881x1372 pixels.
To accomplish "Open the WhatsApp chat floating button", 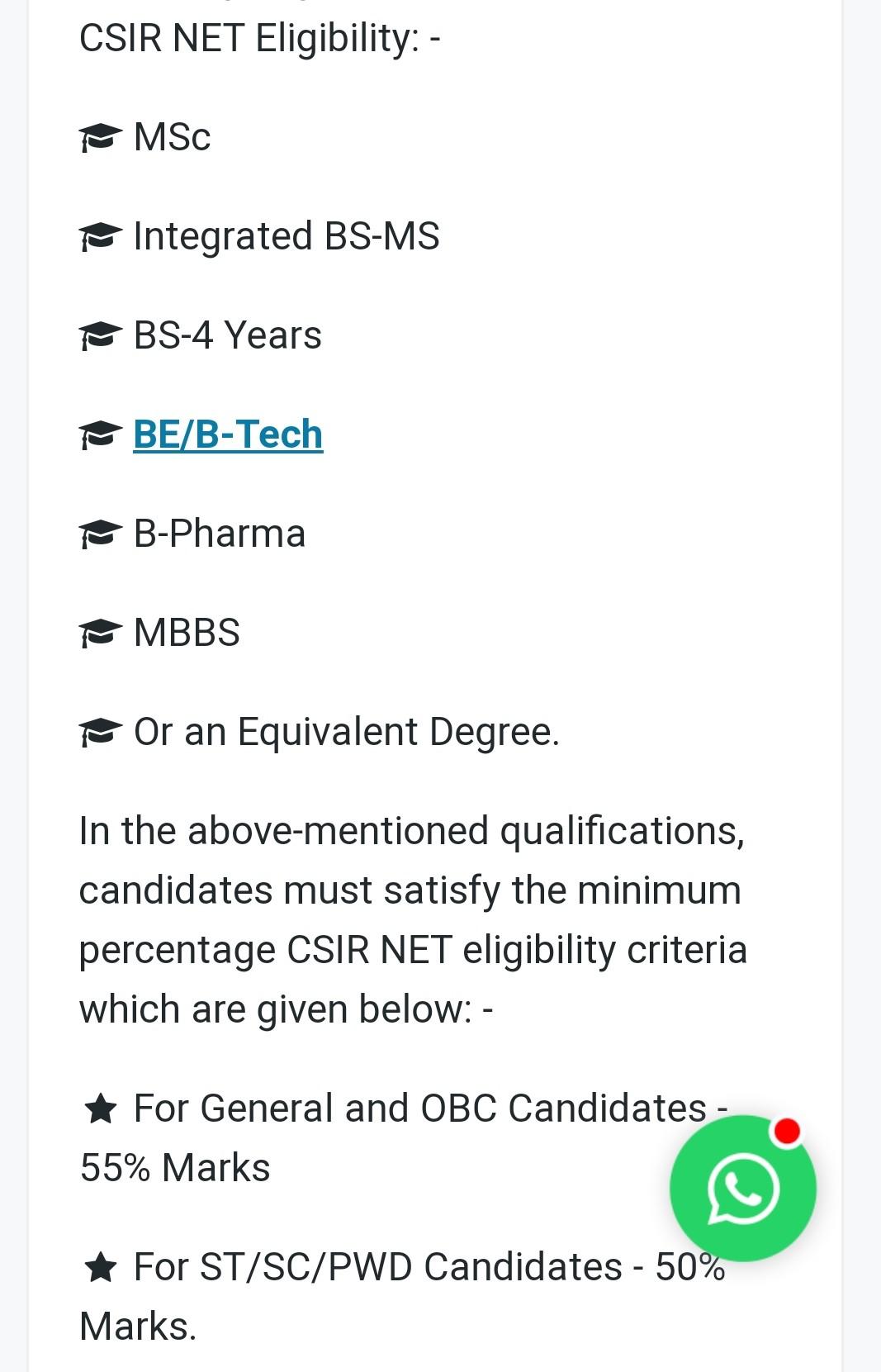I will point(742,1189).
